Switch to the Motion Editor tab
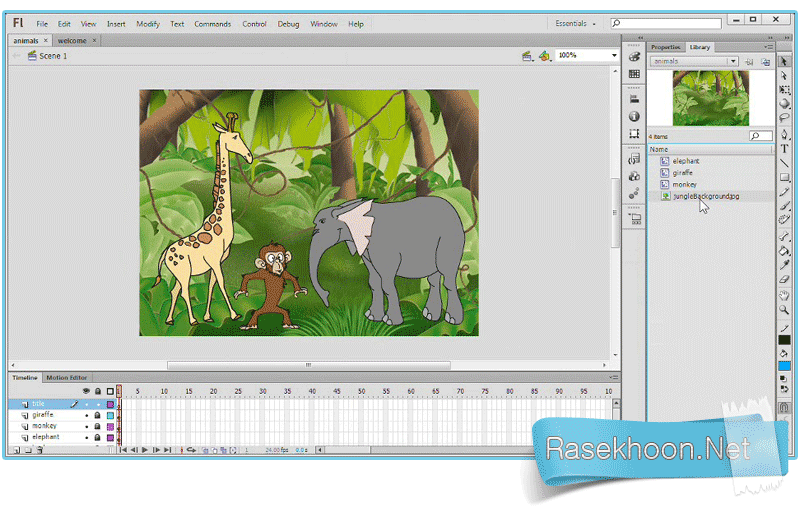This screenshot has width=800, height=508. coord(66,378)
